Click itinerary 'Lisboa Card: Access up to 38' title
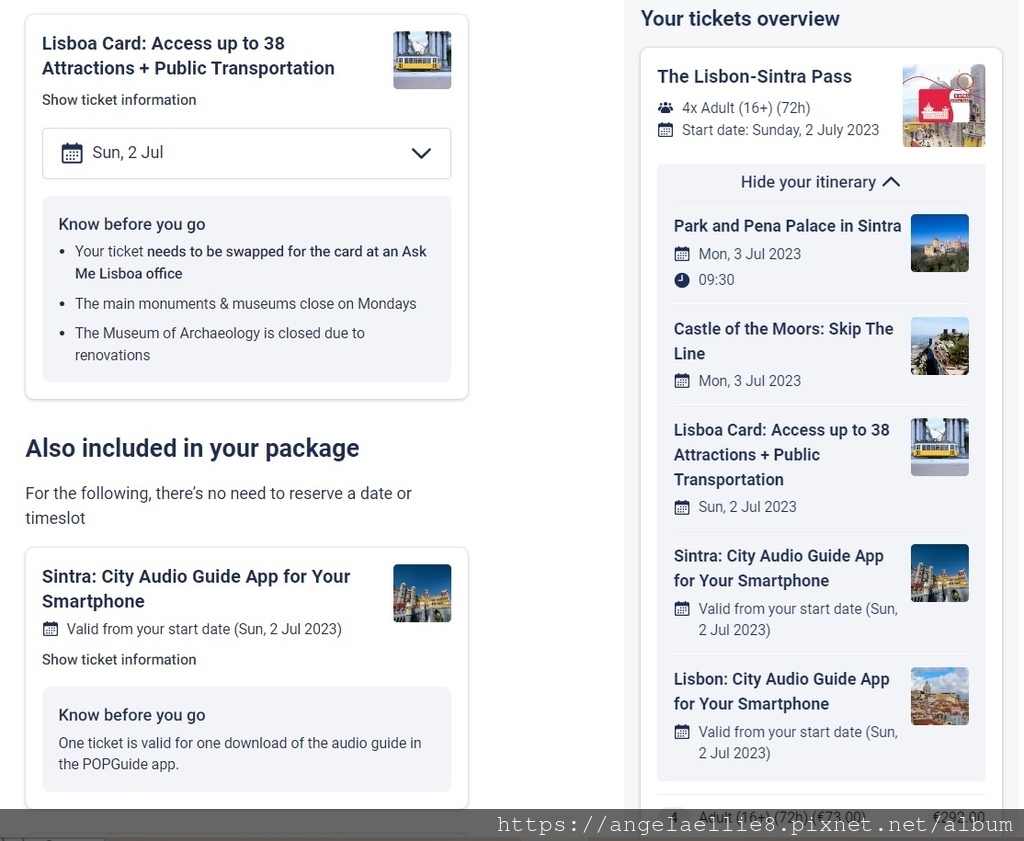1024x841 pixels. tap(781, 454)
